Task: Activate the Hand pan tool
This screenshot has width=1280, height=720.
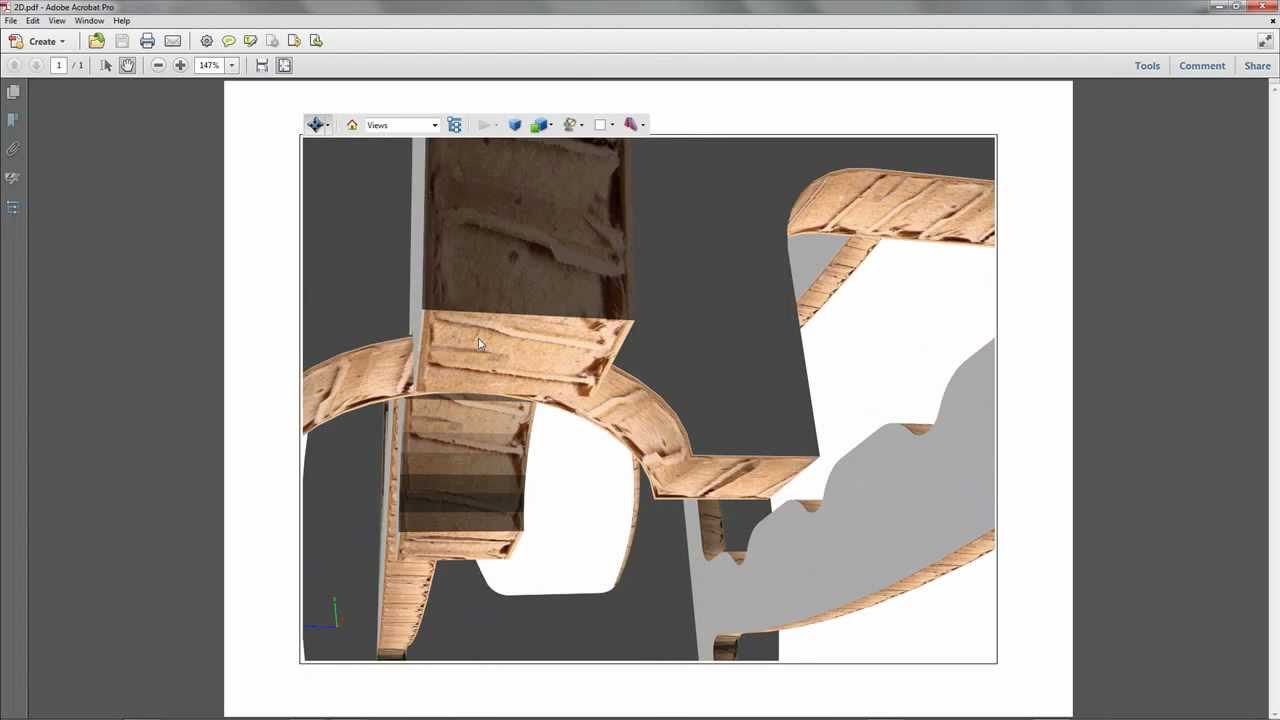Action: click(x=127, y=65)
